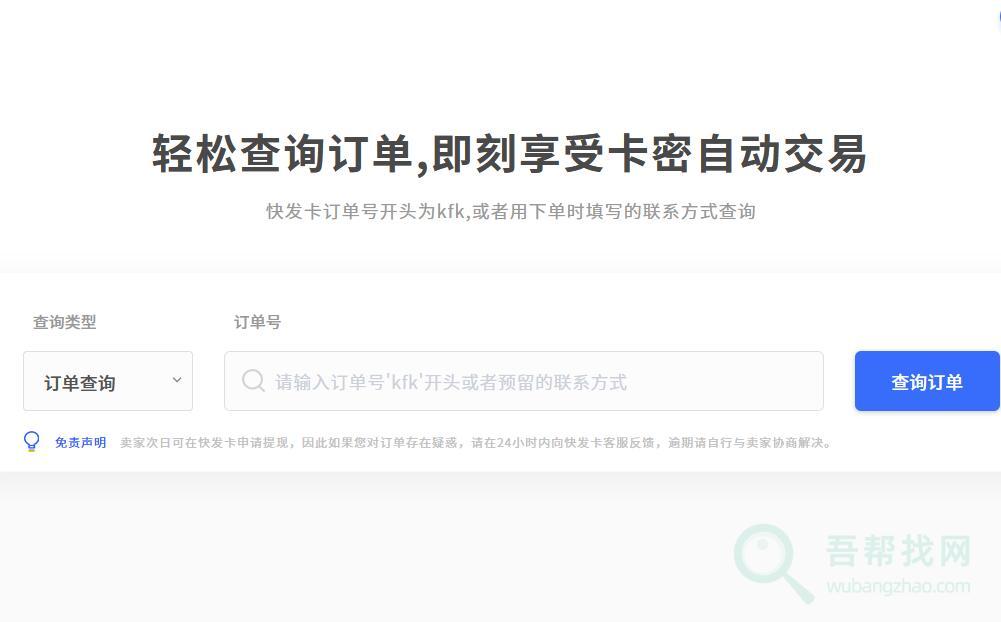This screenshot has height=622, width=1001.
Task: Open the wubangzhao.com watermark link
Action: pos(898,586)
